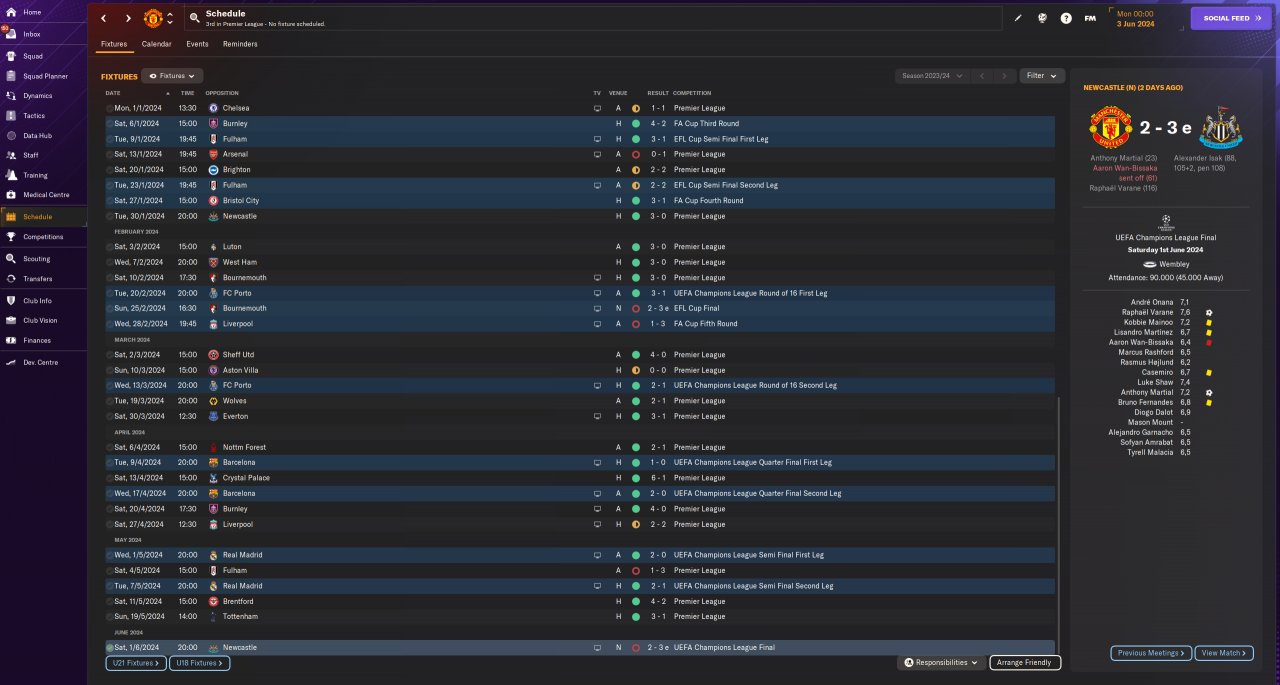Open the Transfers sidebar icon
Screen dimensions: 1280x685
pos(11,279)
